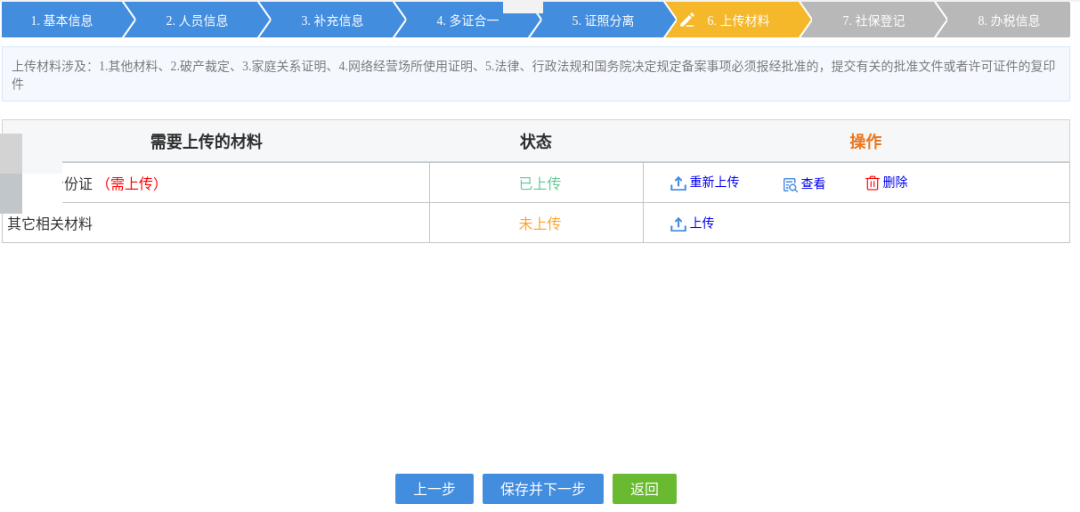Image resolution: width=1080 pixels, height=512 pixels.
Task: Click the red （需上传） label
Action: pos(131,184)
